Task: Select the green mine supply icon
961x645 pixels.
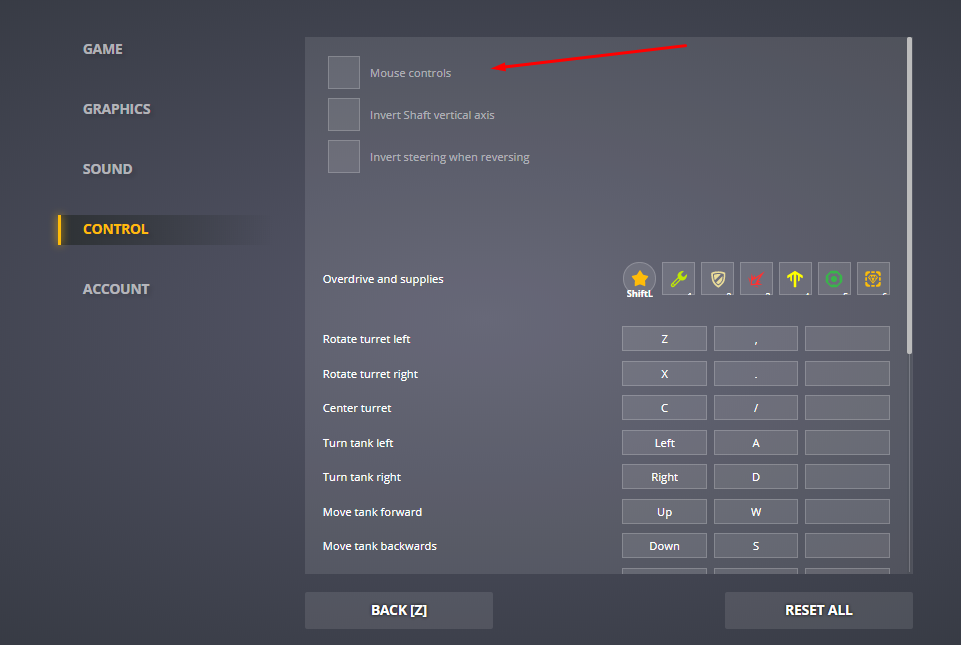Action: [834, 279]
